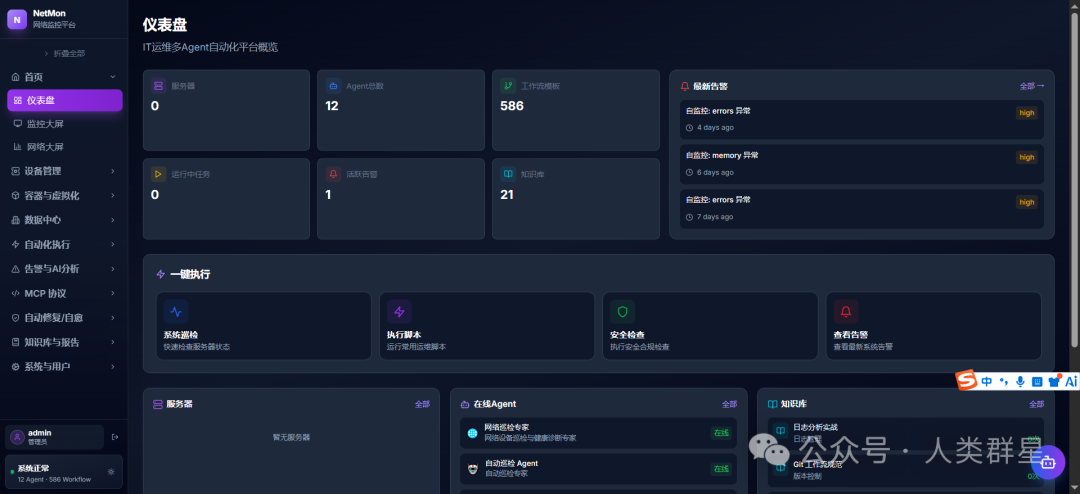The width and height of the screenshot is (1080, 494).
Task: Open the memory 异常 alert entry
Action: click(x=862, y=164)
